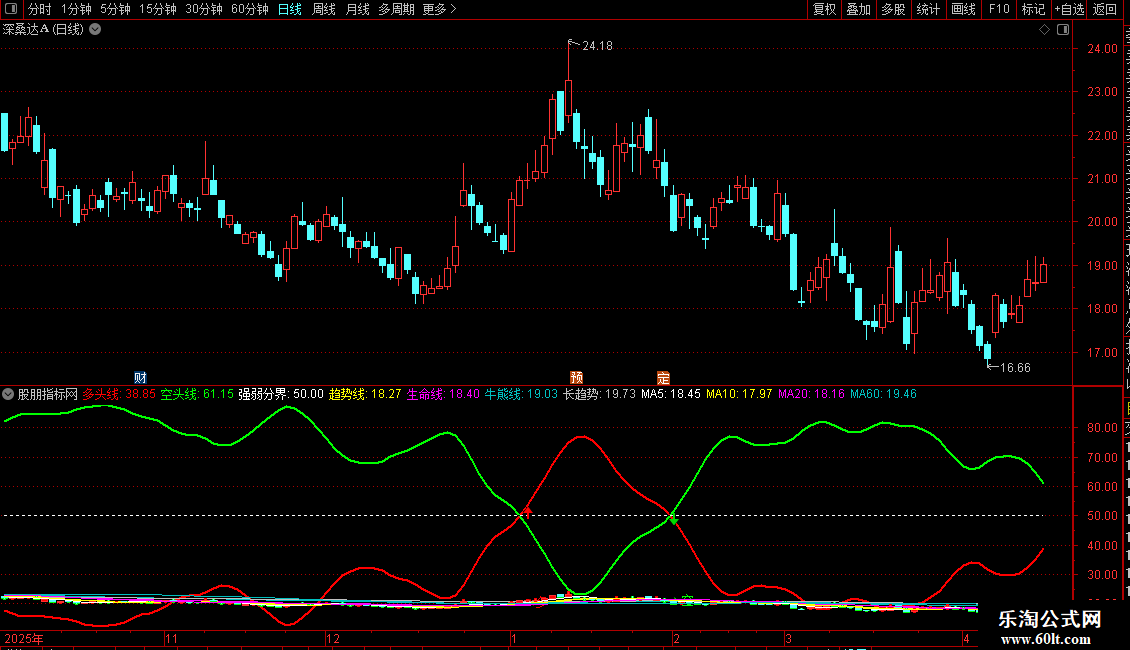Click the MA10: 17.97 value
The image size is (1130, 650).
point(739,394)
